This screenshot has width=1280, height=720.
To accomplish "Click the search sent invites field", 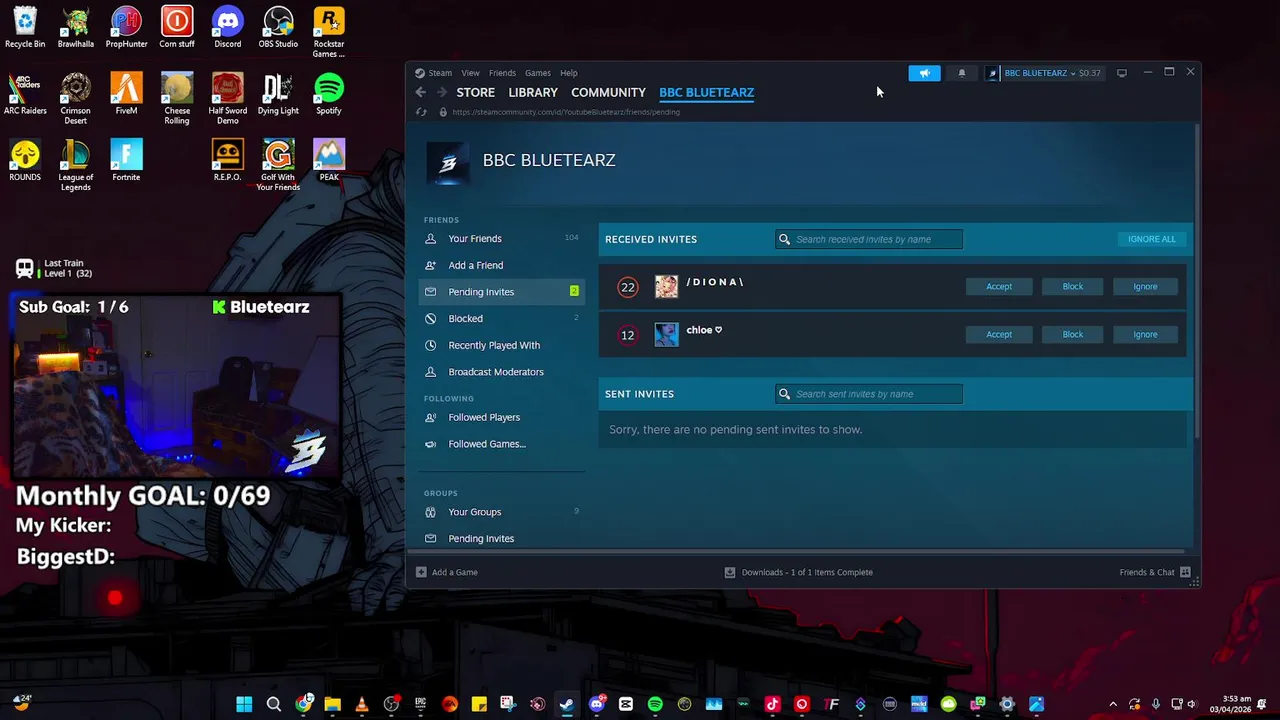I will (869, 394).
